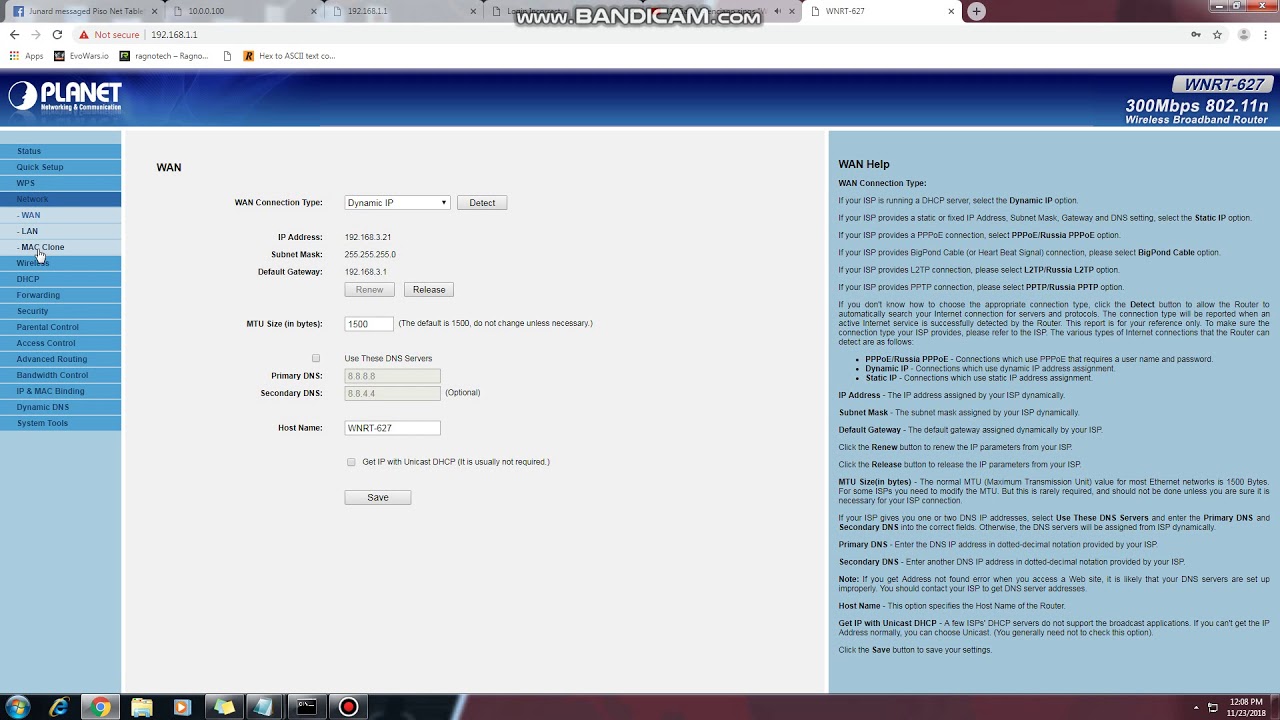The height and width of the screenshot is (720, 1280).
Task: Enable Use These DNS Servers checkbox
Action: [x=316, y=358]
